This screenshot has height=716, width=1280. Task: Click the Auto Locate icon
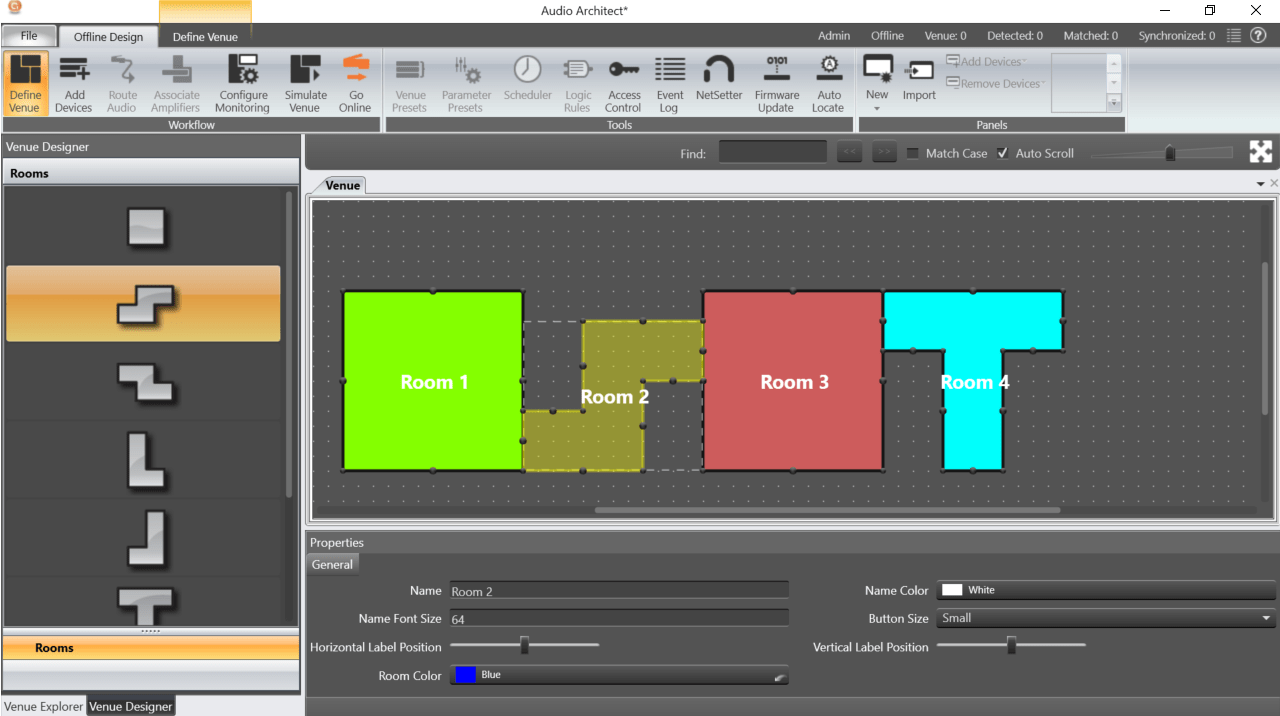(828, 83)
